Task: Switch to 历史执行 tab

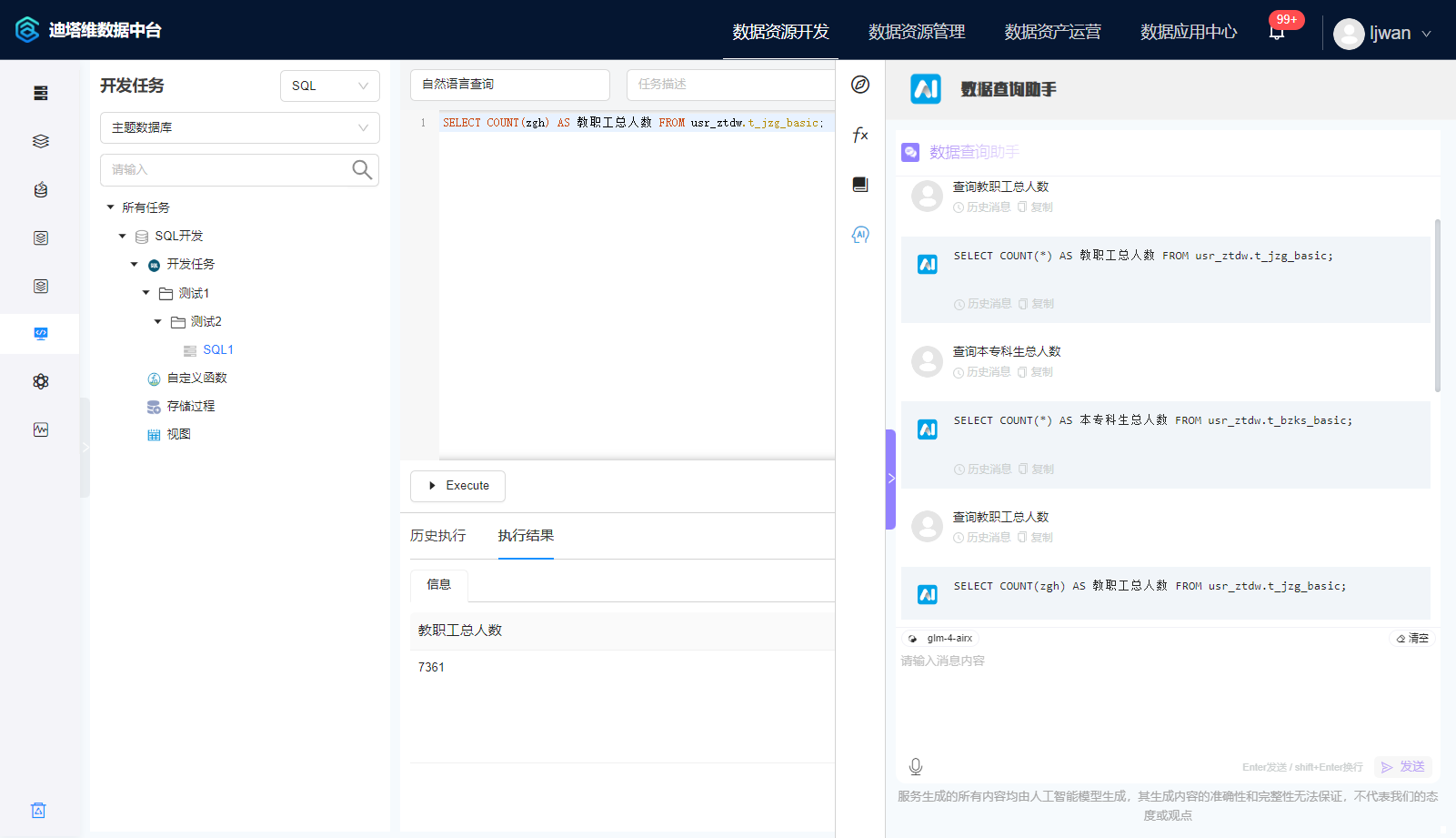Action: (x=437, y=536)
